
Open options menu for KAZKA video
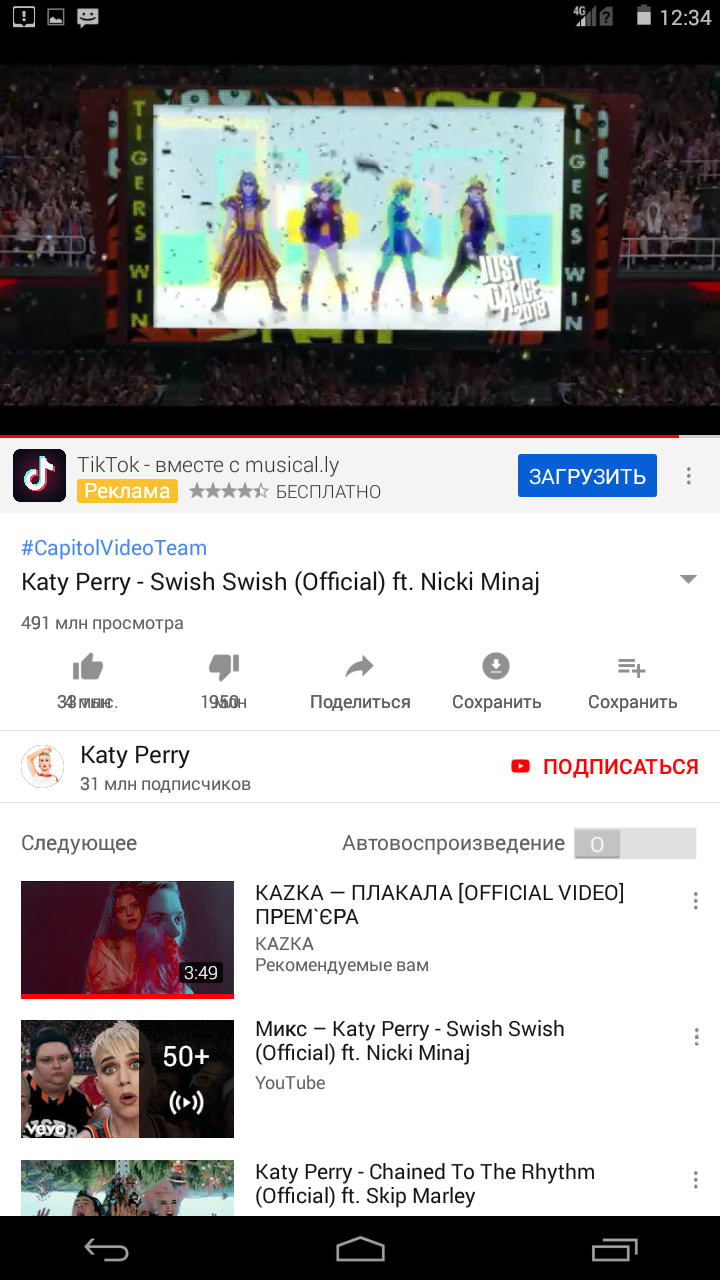tap(696, 901)
